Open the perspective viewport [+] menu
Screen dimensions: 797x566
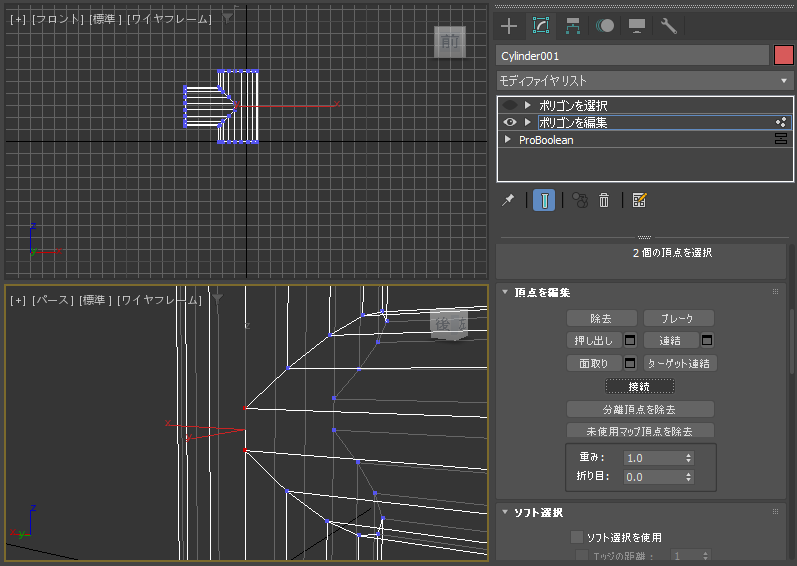coord(18,300)
